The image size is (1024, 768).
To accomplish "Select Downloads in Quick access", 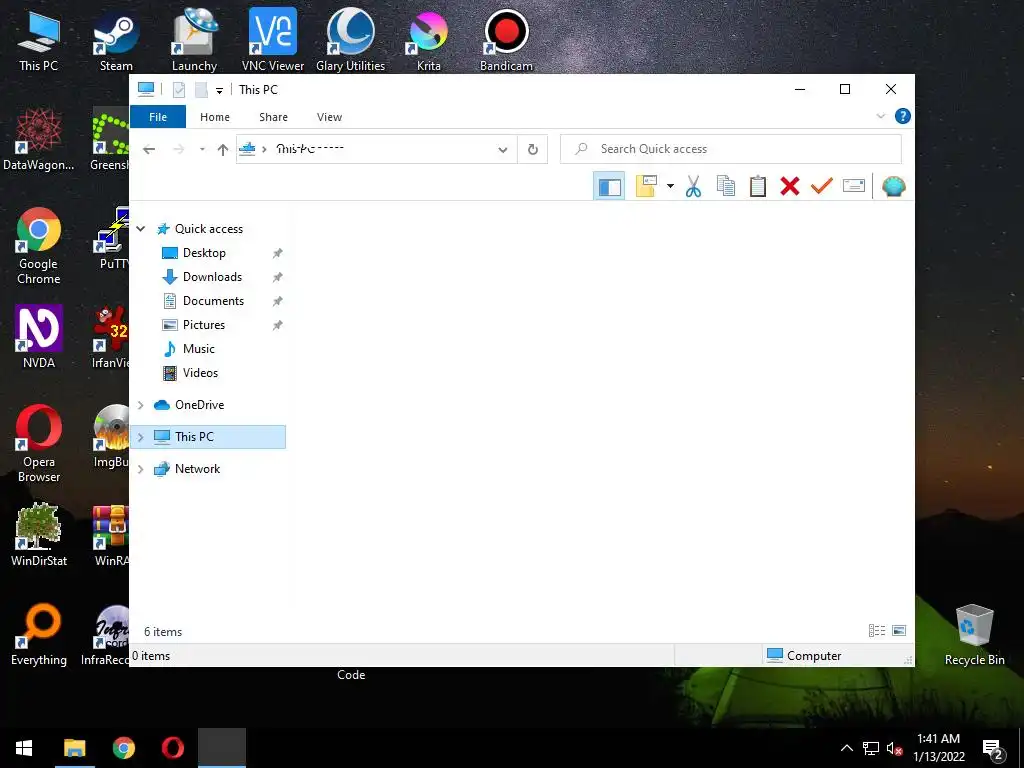I will point(212,277).
